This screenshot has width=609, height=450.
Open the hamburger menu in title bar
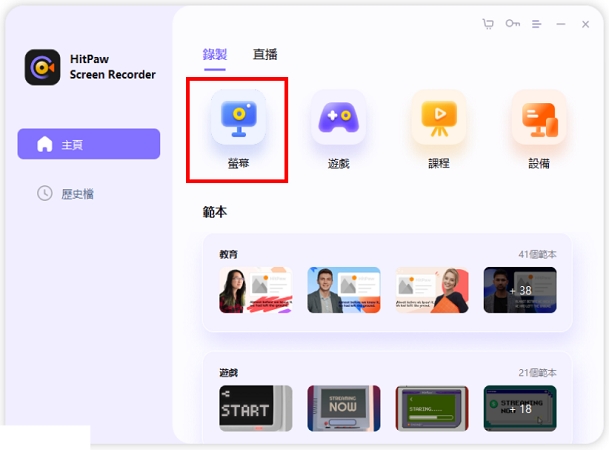[537, 24]
